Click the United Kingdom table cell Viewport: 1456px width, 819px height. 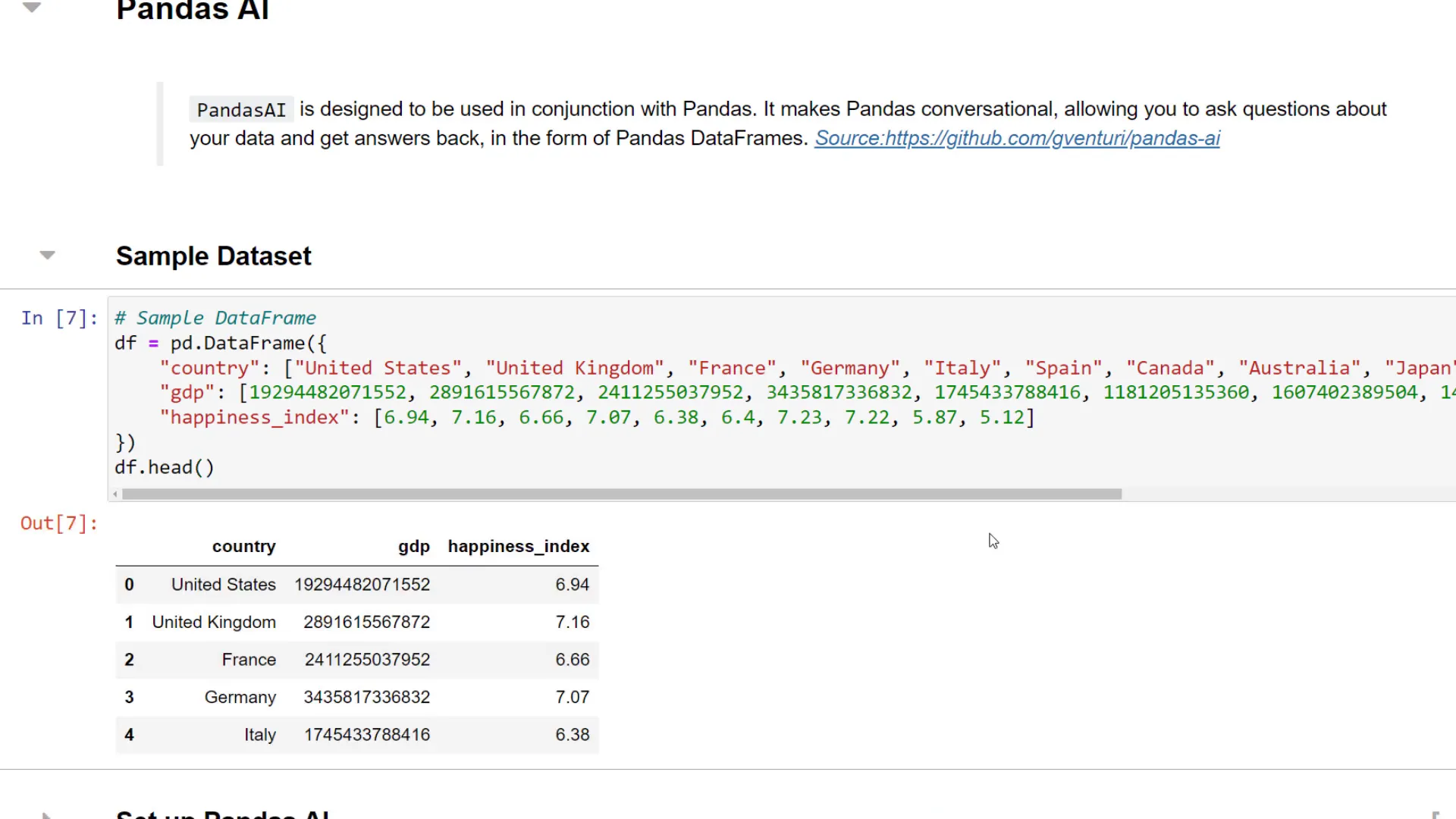214,622
